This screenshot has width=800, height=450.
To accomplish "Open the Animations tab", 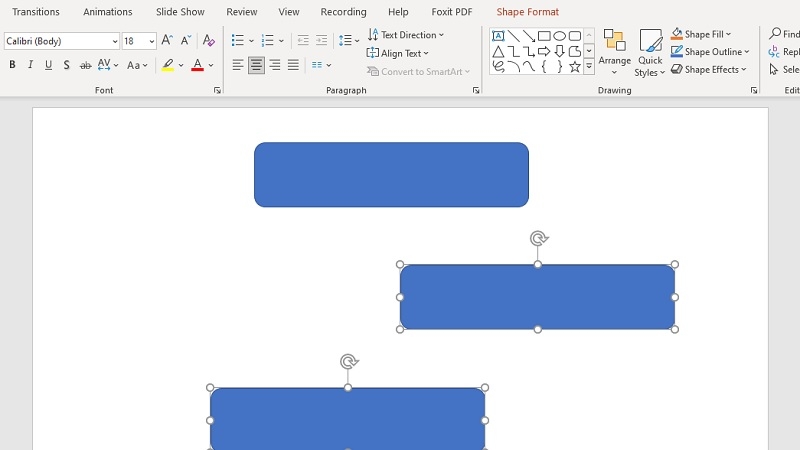I will point(108,12).
